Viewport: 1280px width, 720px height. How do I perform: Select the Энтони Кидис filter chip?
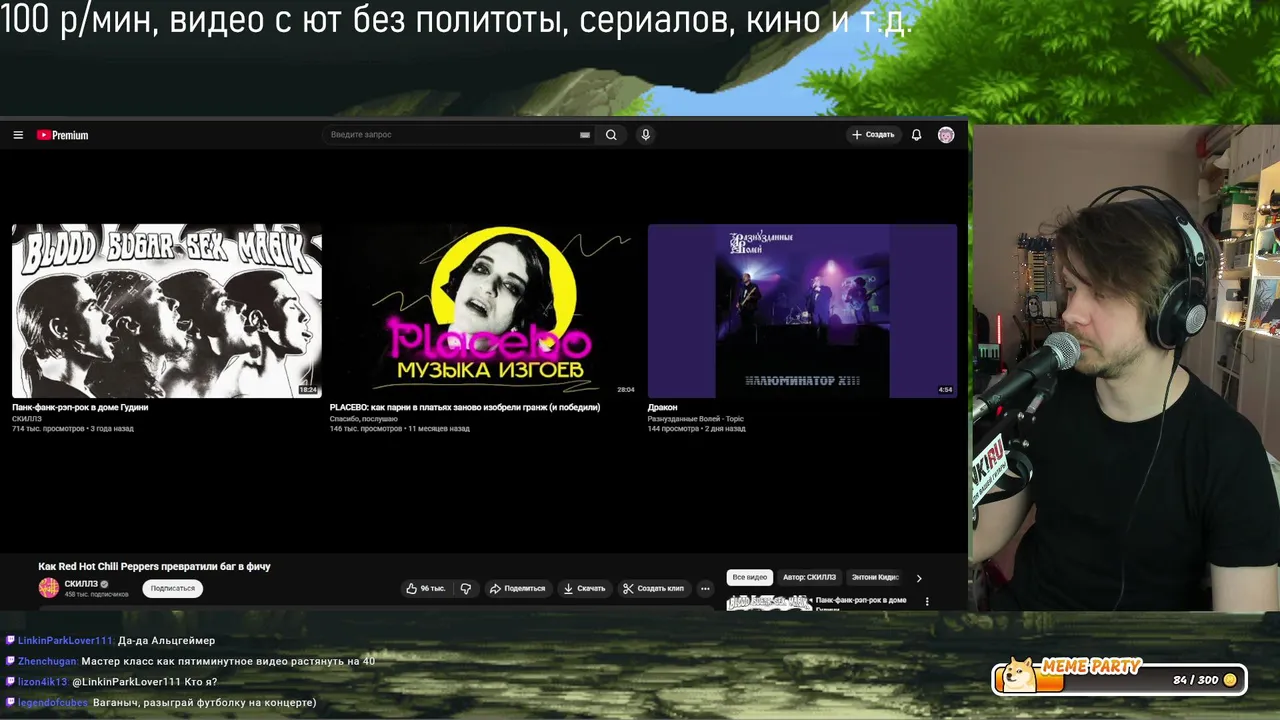[875, 577]
